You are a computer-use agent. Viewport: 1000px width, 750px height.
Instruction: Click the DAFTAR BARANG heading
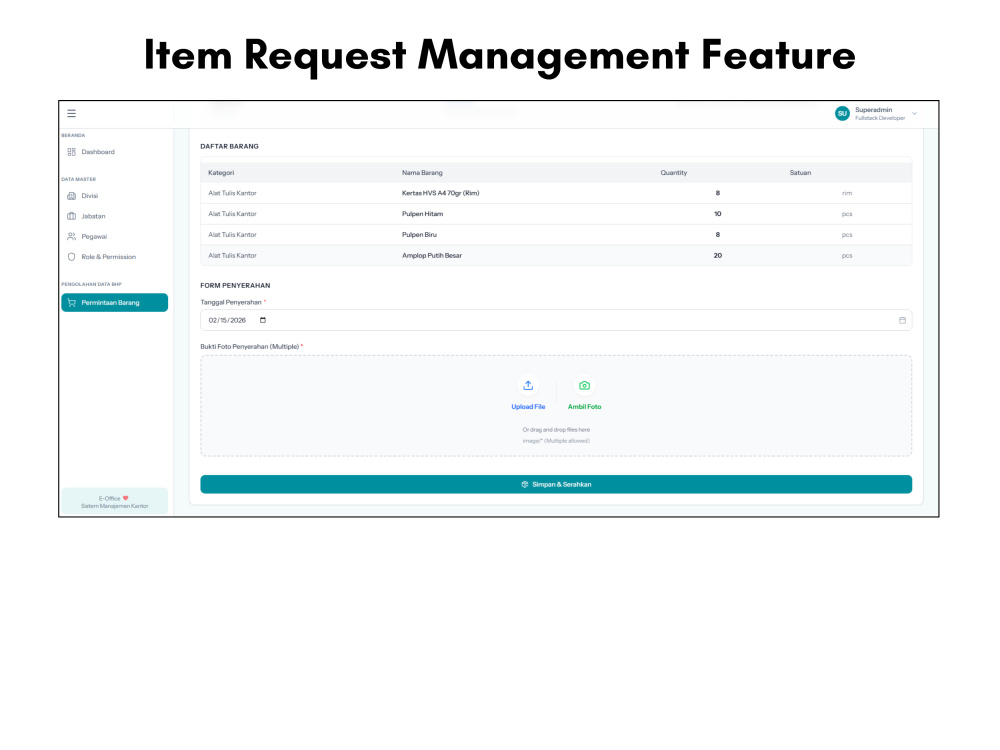230,147
